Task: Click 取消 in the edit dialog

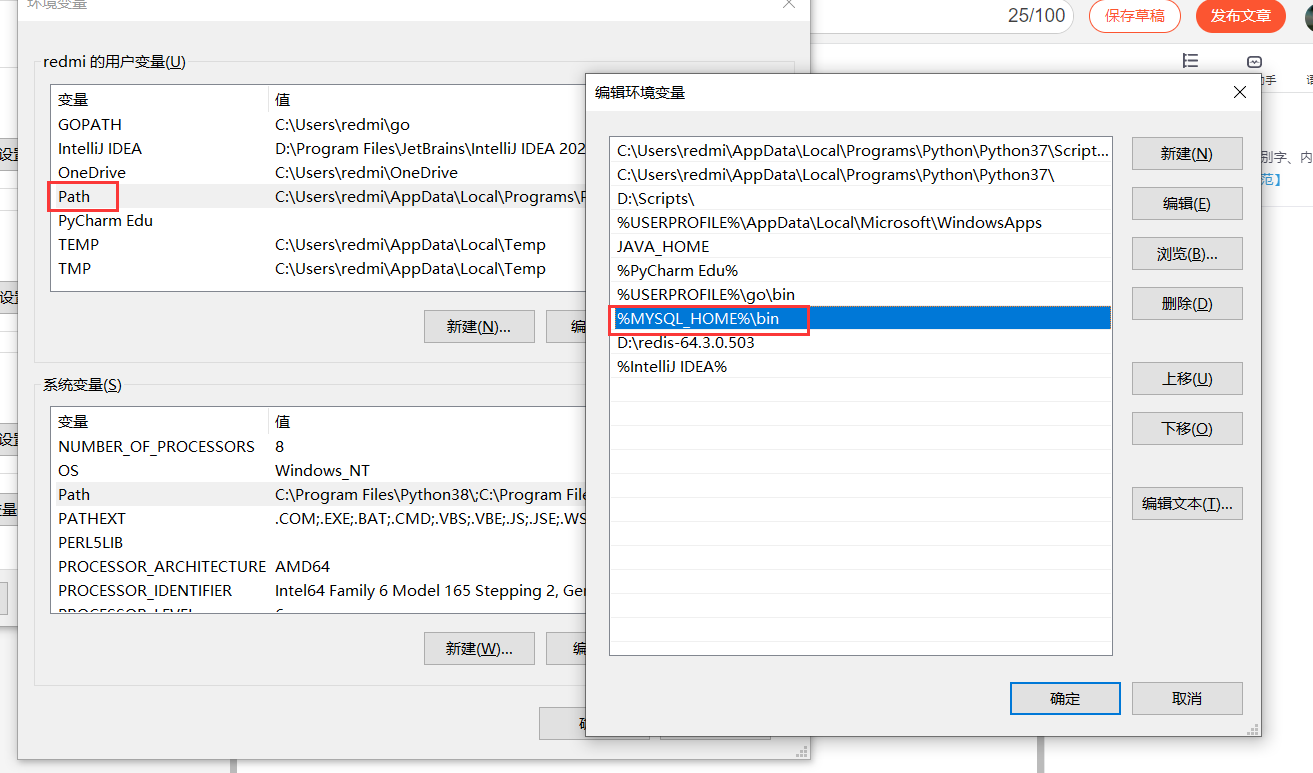Action: [1187, 699]
